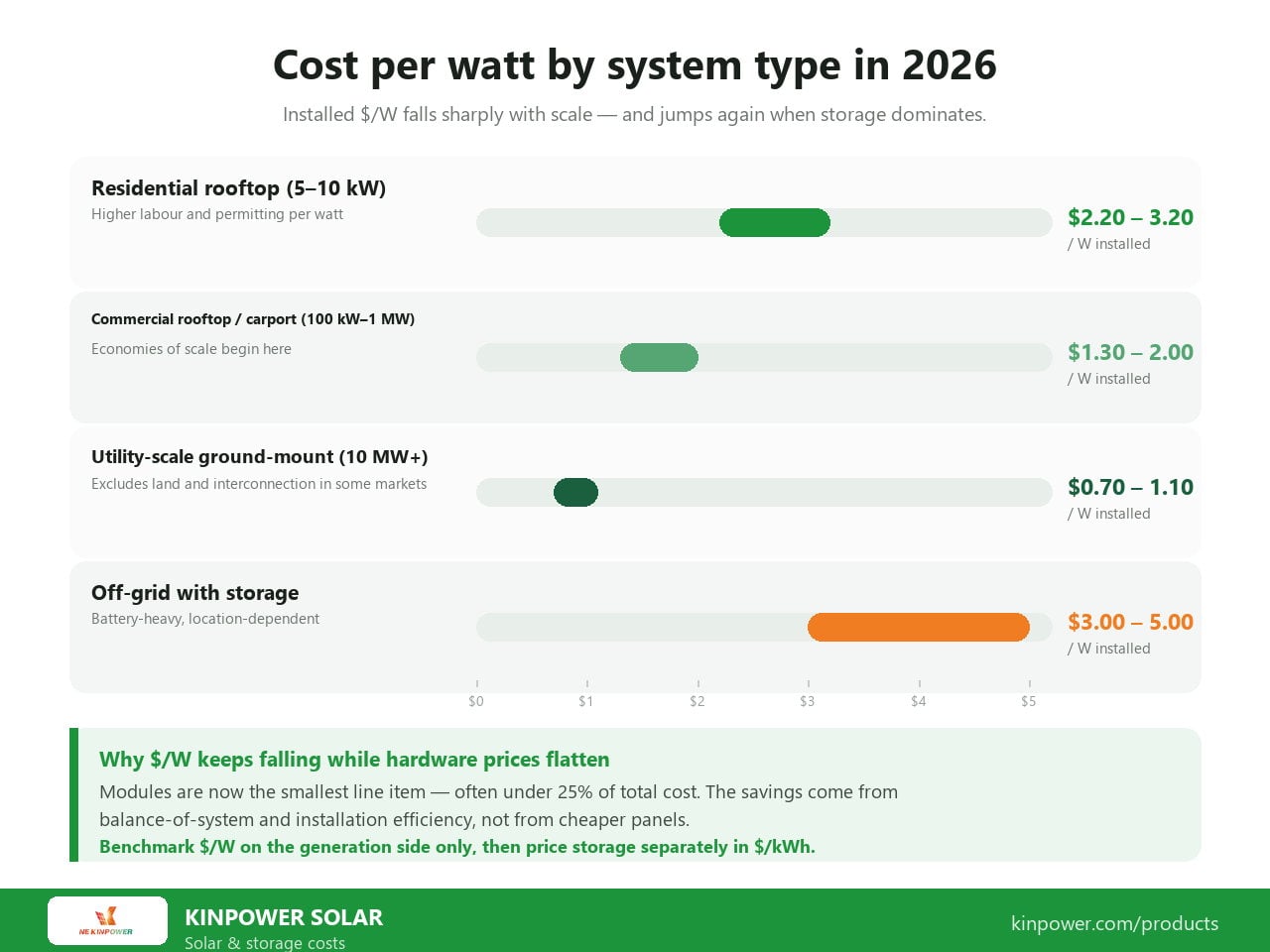Click the 'Residential rooftop (5–10 kW)' heading
Screen dimensions: 1270x952
click(238, 188)
